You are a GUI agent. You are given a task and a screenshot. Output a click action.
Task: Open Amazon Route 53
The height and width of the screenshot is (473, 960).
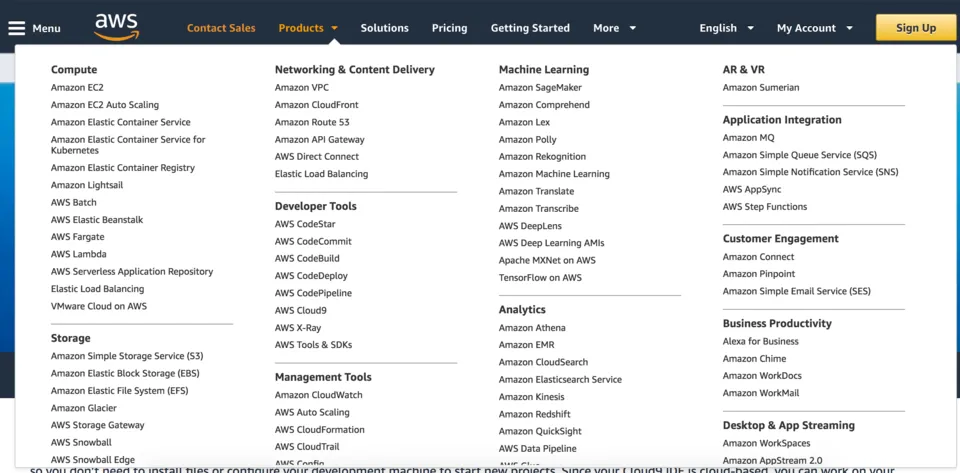pos(312,122)
